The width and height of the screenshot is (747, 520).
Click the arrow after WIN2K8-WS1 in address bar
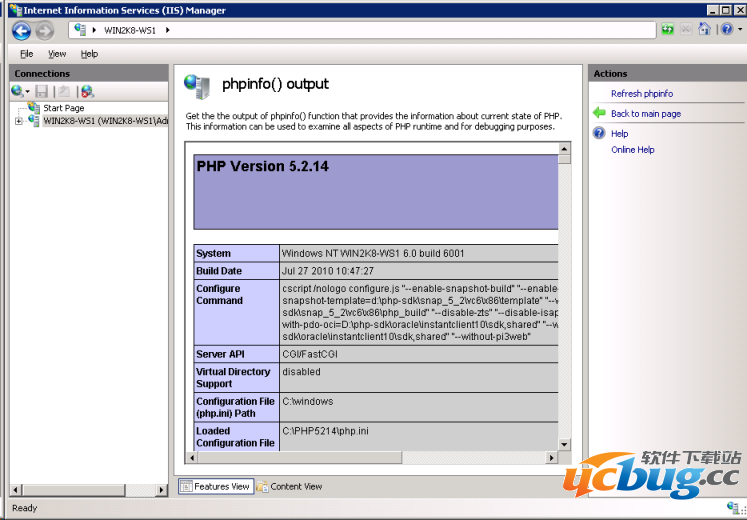click(167, 30)
